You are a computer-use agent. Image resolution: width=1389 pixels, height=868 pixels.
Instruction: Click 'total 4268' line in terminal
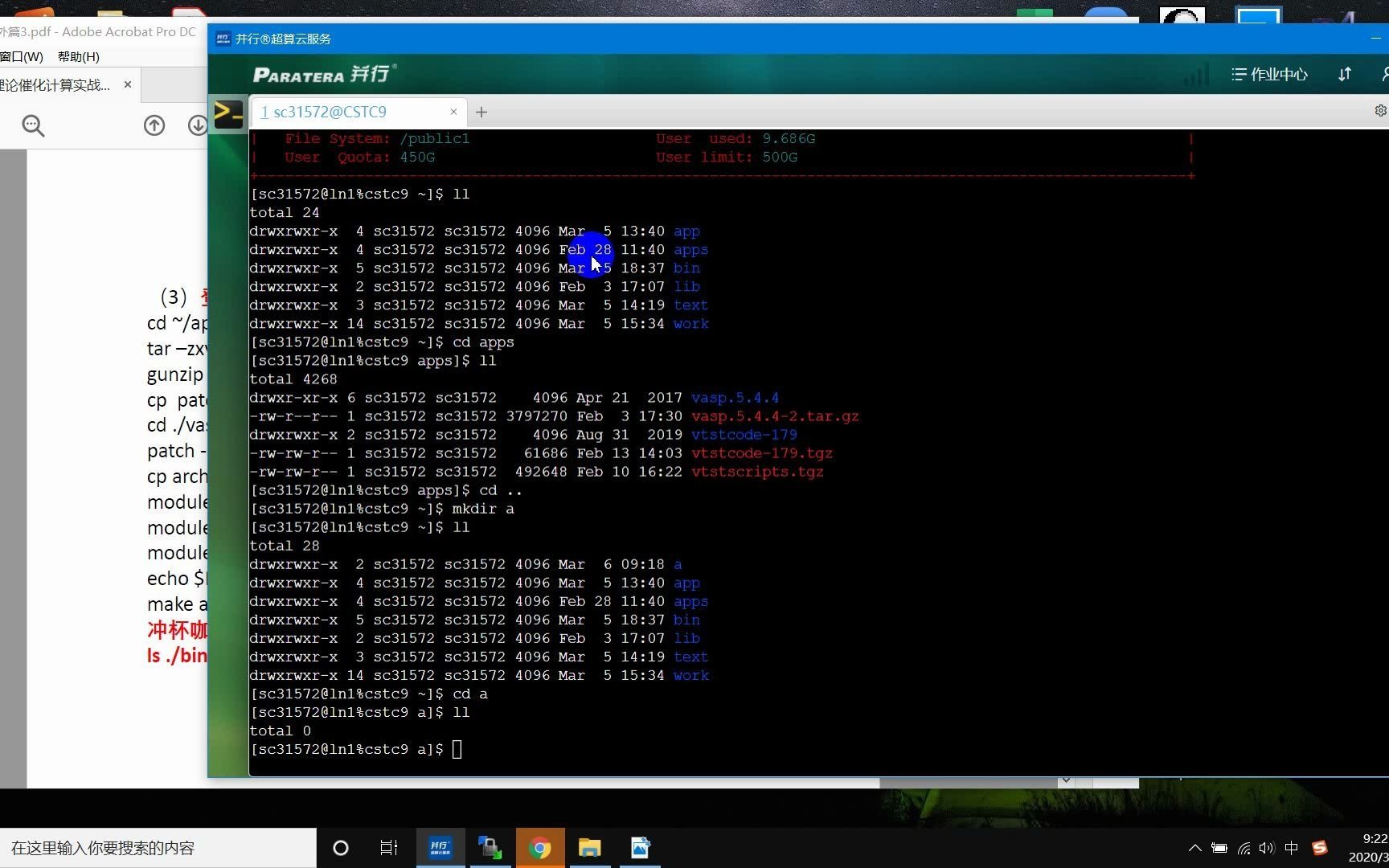tap(293, 379)
